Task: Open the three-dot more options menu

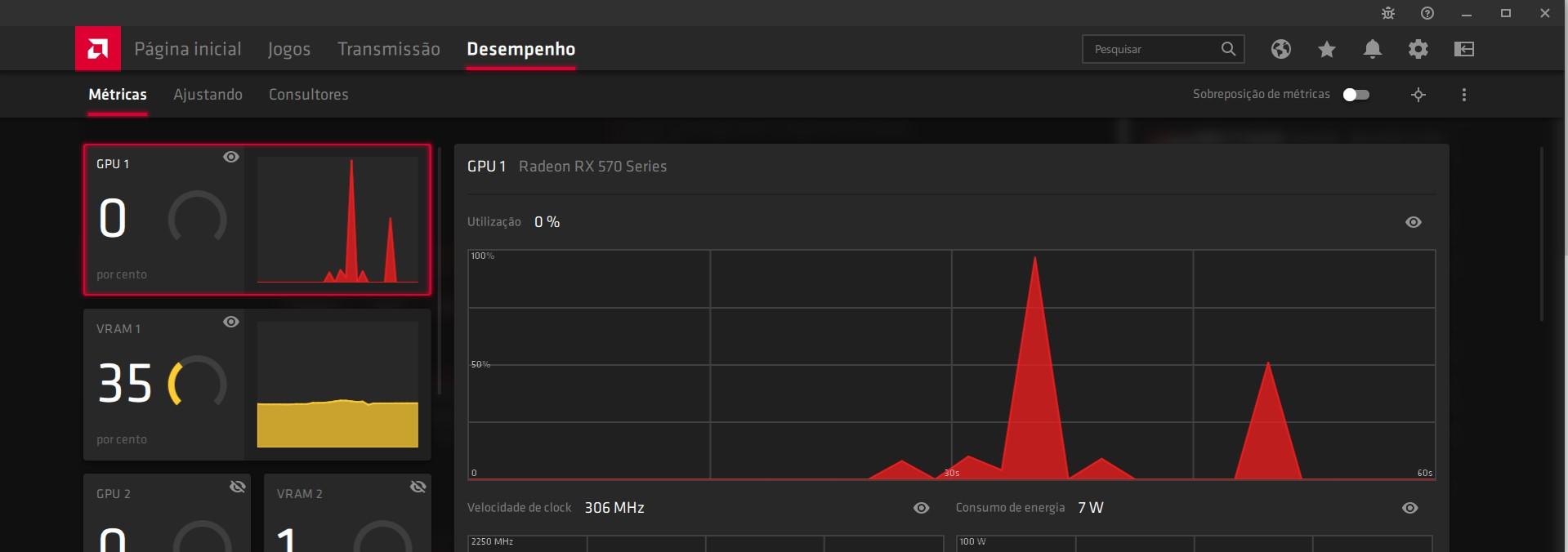Action: [1464, 95]
